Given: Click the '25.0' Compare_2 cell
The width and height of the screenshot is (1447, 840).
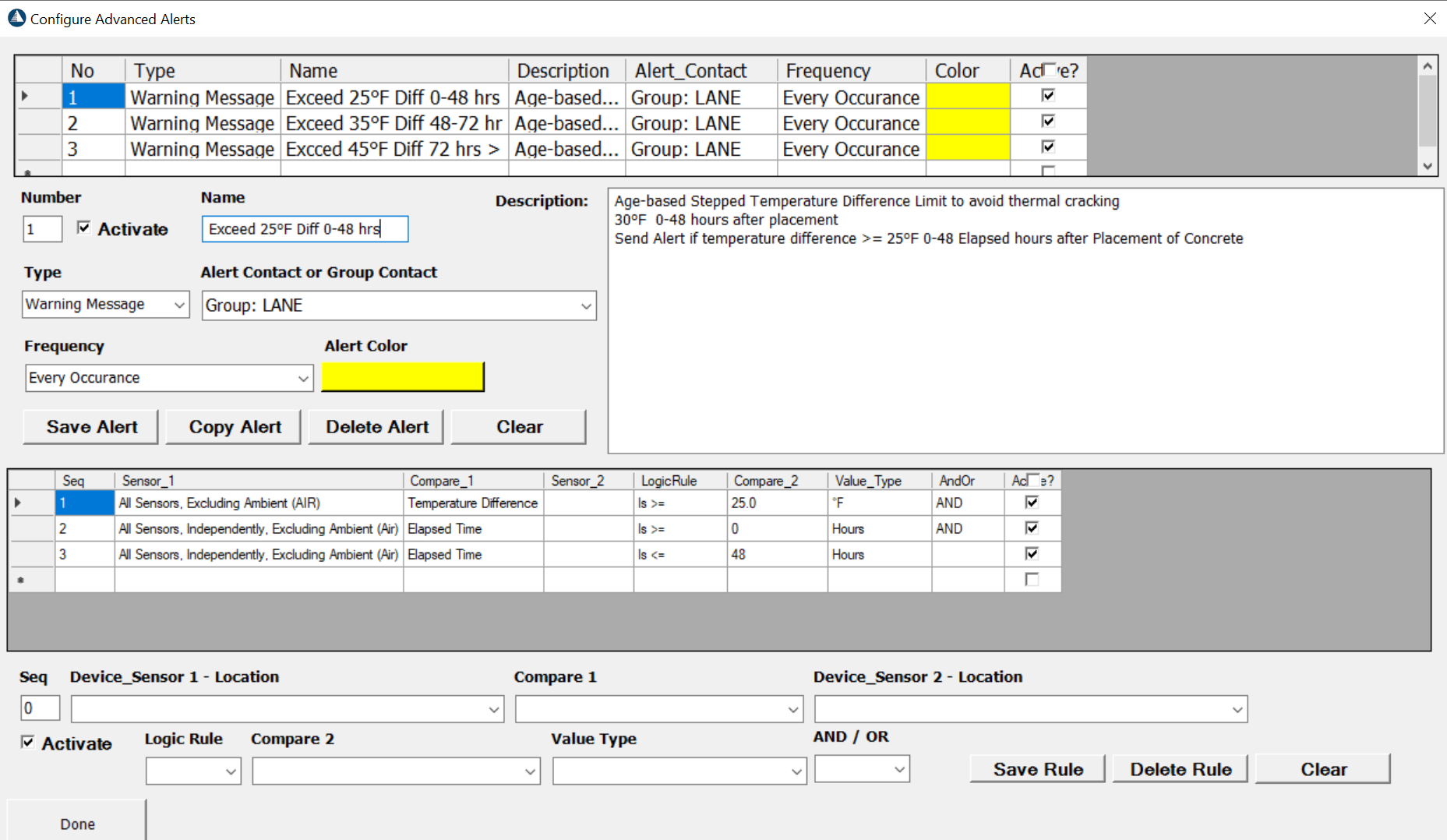Looking at the screenshot, I should pyautogui.click(x=777, y=503).
